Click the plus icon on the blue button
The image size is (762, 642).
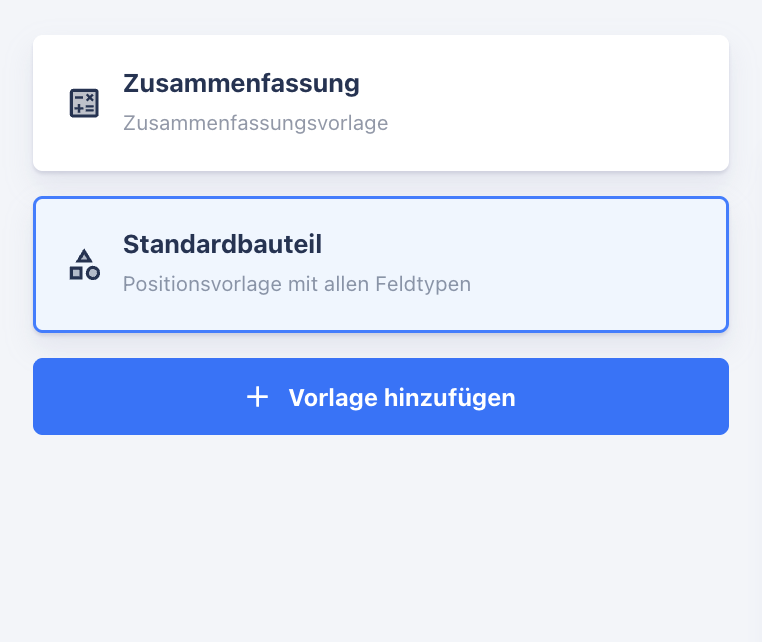coord(258,397)
